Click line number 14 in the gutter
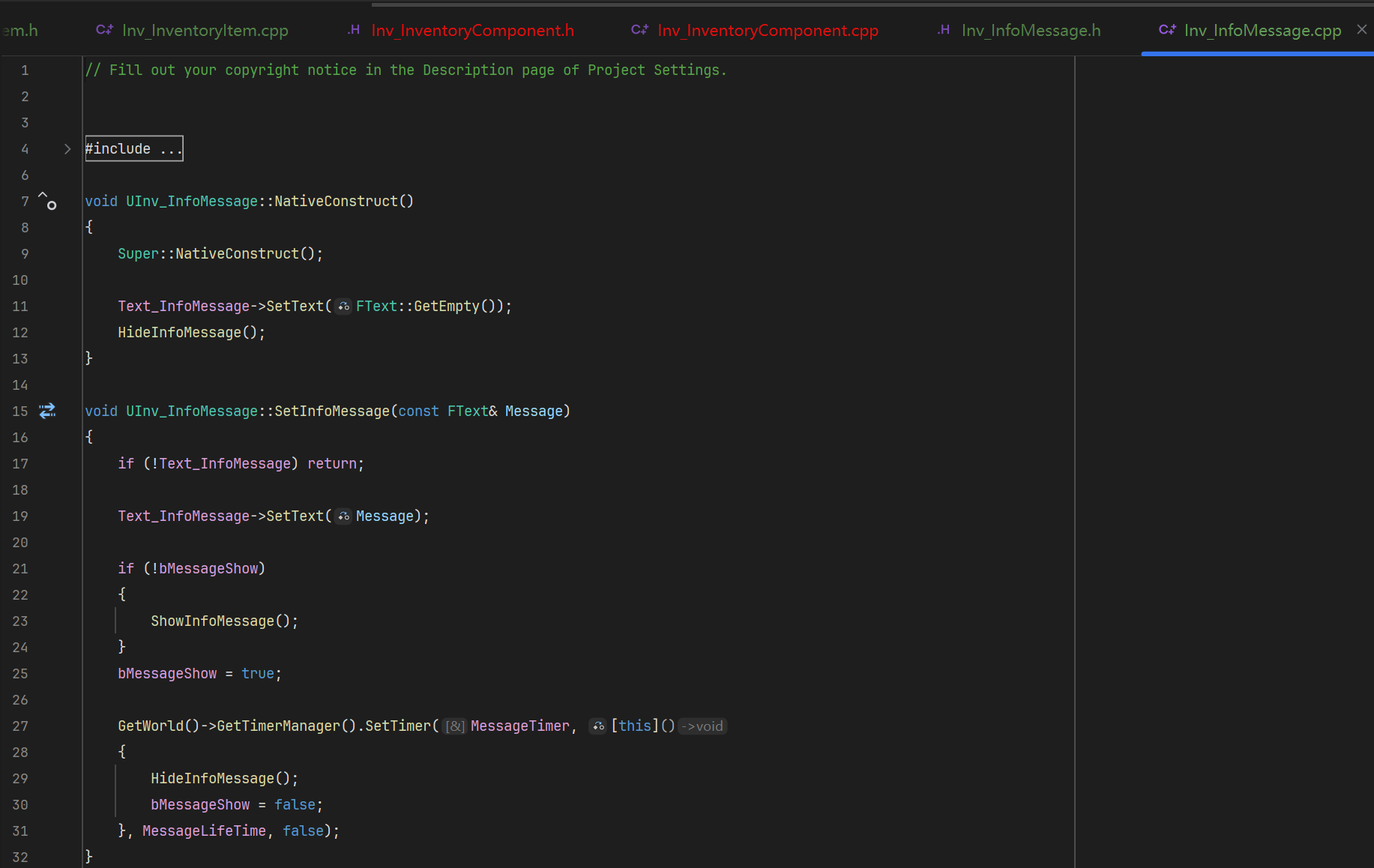The image size is (1374, 868). [x=20, y=385]
